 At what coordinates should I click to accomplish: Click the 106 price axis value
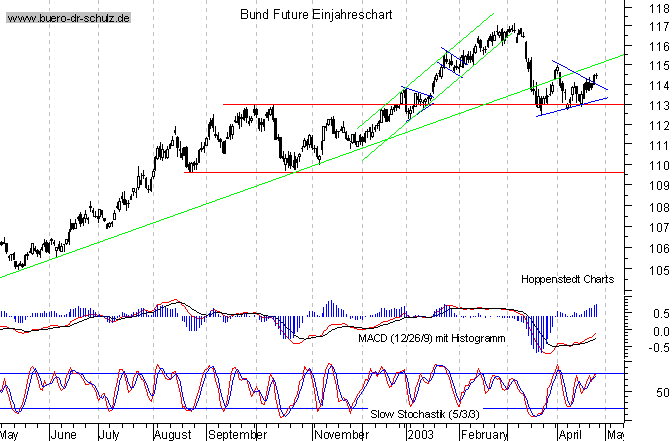pyautogui.click(x=659, y=248)
